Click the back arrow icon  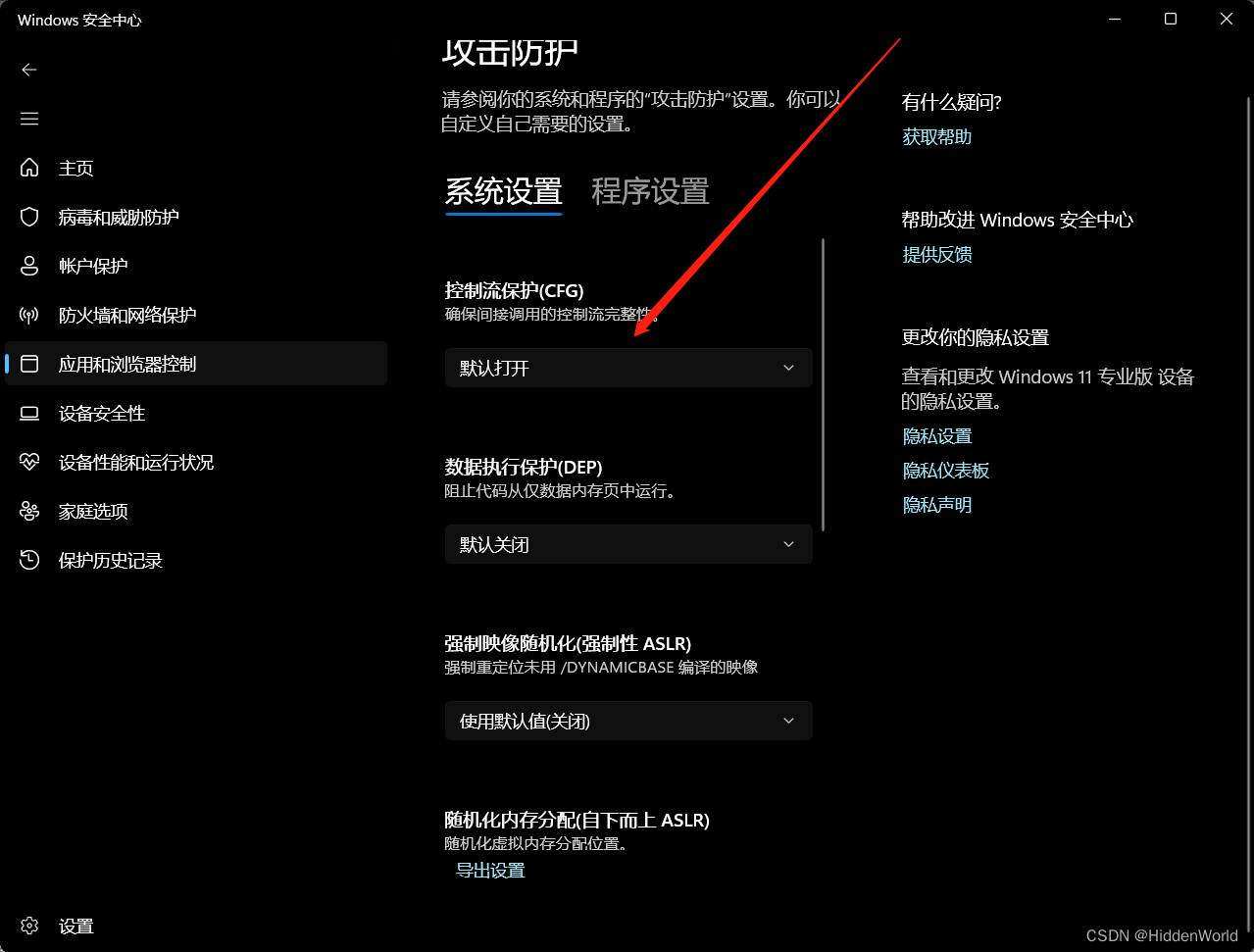[29, 70]
